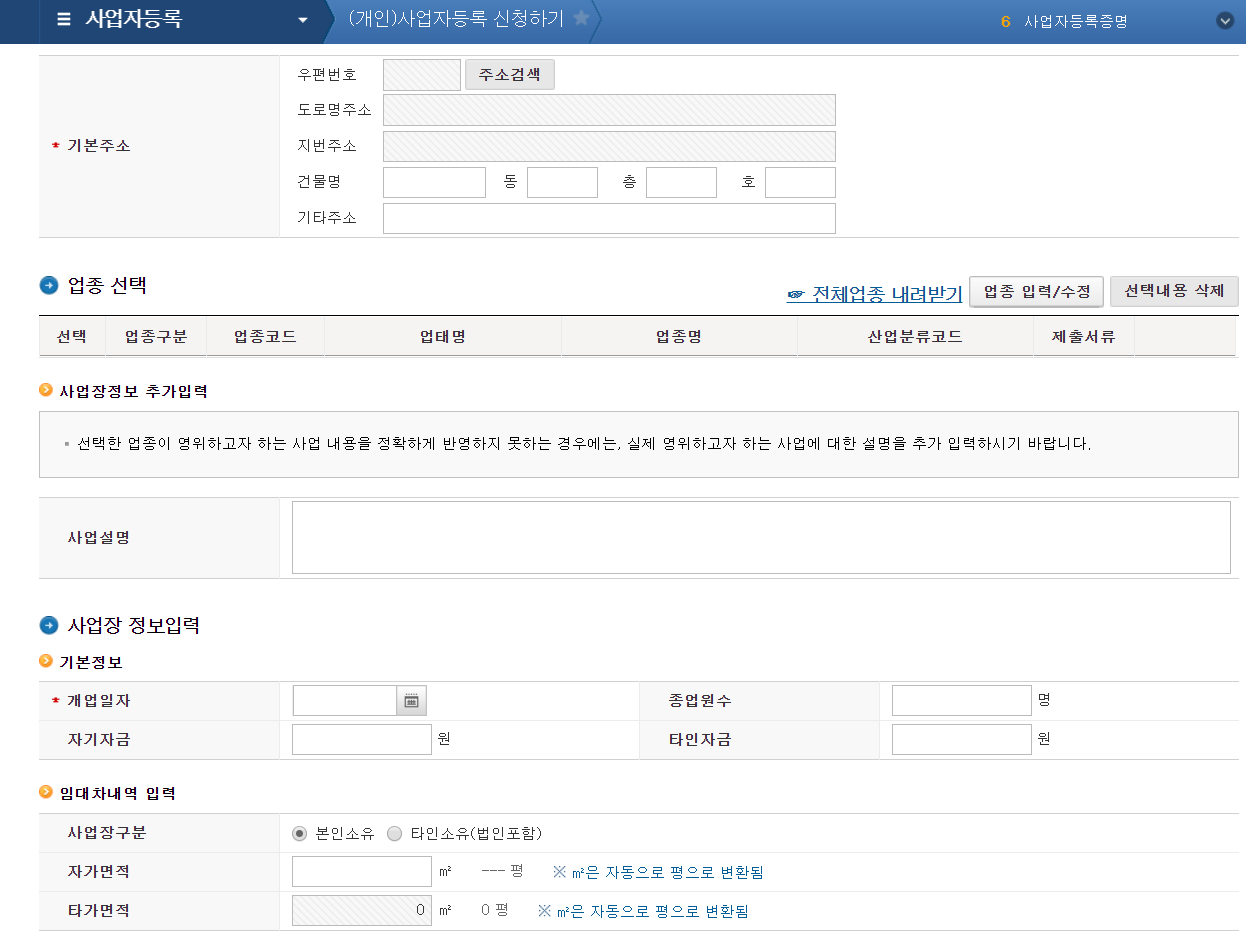Image resolution: width=1246 pixels, height=931 pixels.
Task: Select the 사업자등록증명 step item
Action: point(1076,20)
